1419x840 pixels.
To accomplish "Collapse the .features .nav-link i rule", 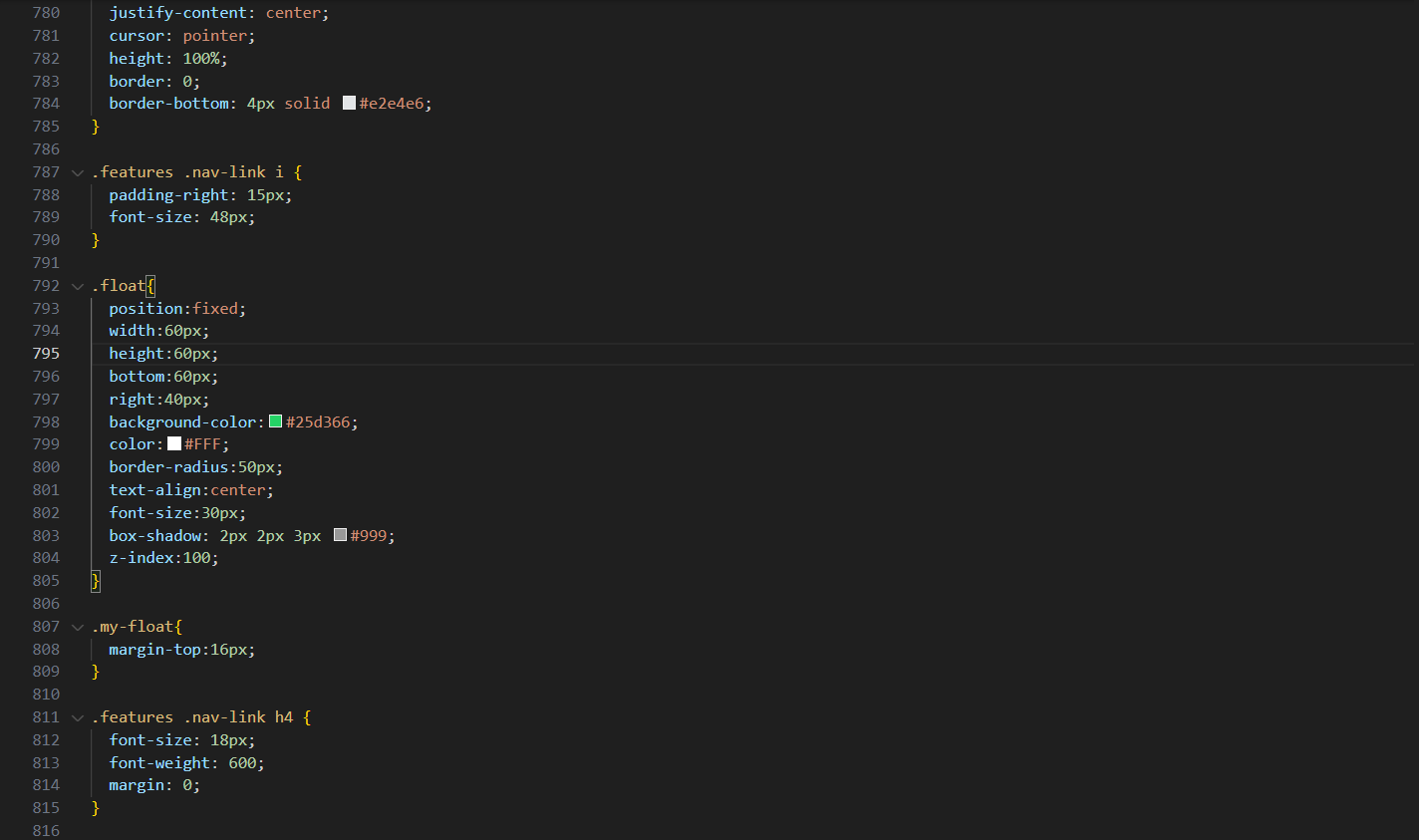I will 78,172.
